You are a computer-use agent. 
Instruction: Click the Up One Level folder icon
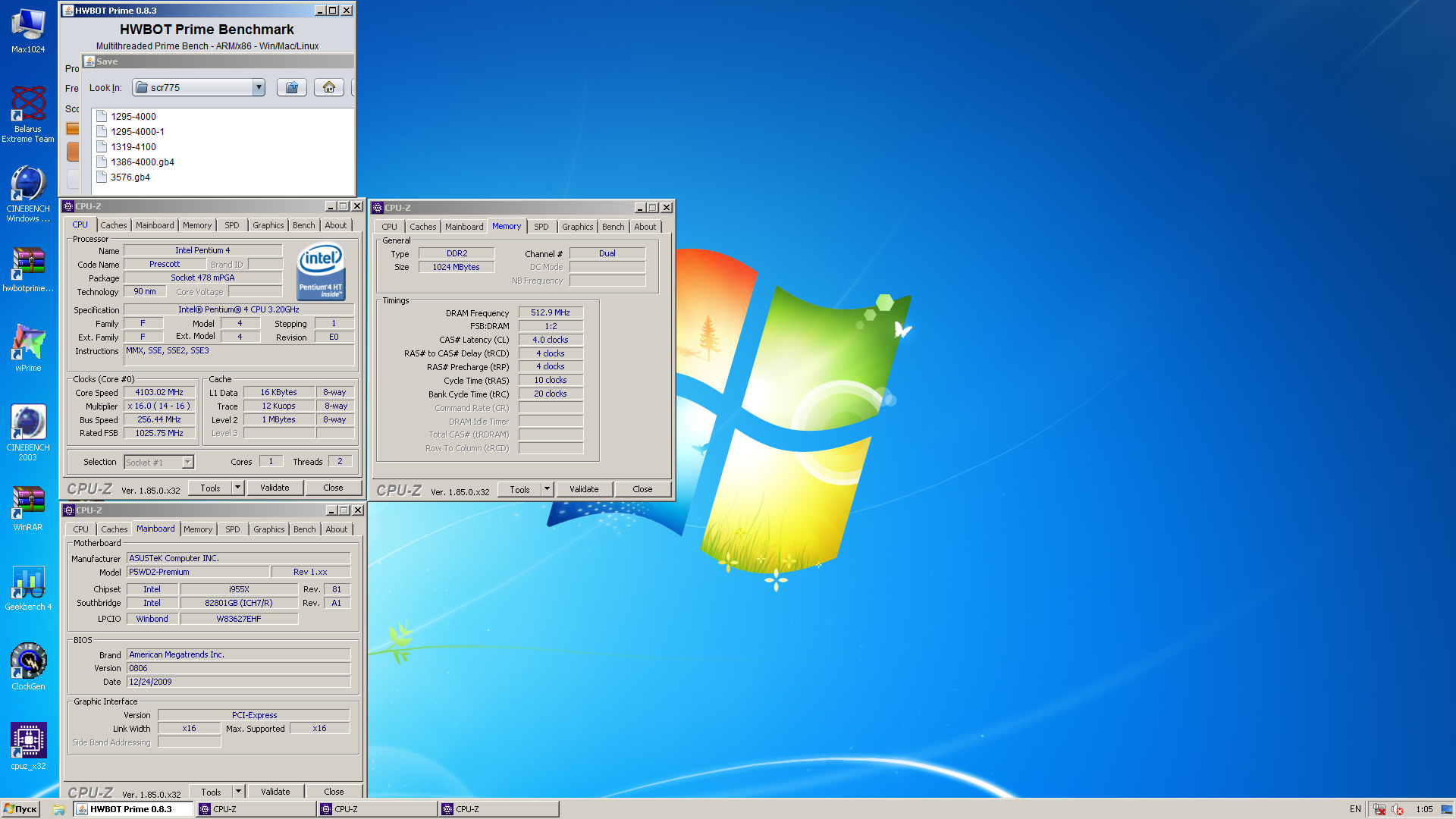(x=292, y=87)
